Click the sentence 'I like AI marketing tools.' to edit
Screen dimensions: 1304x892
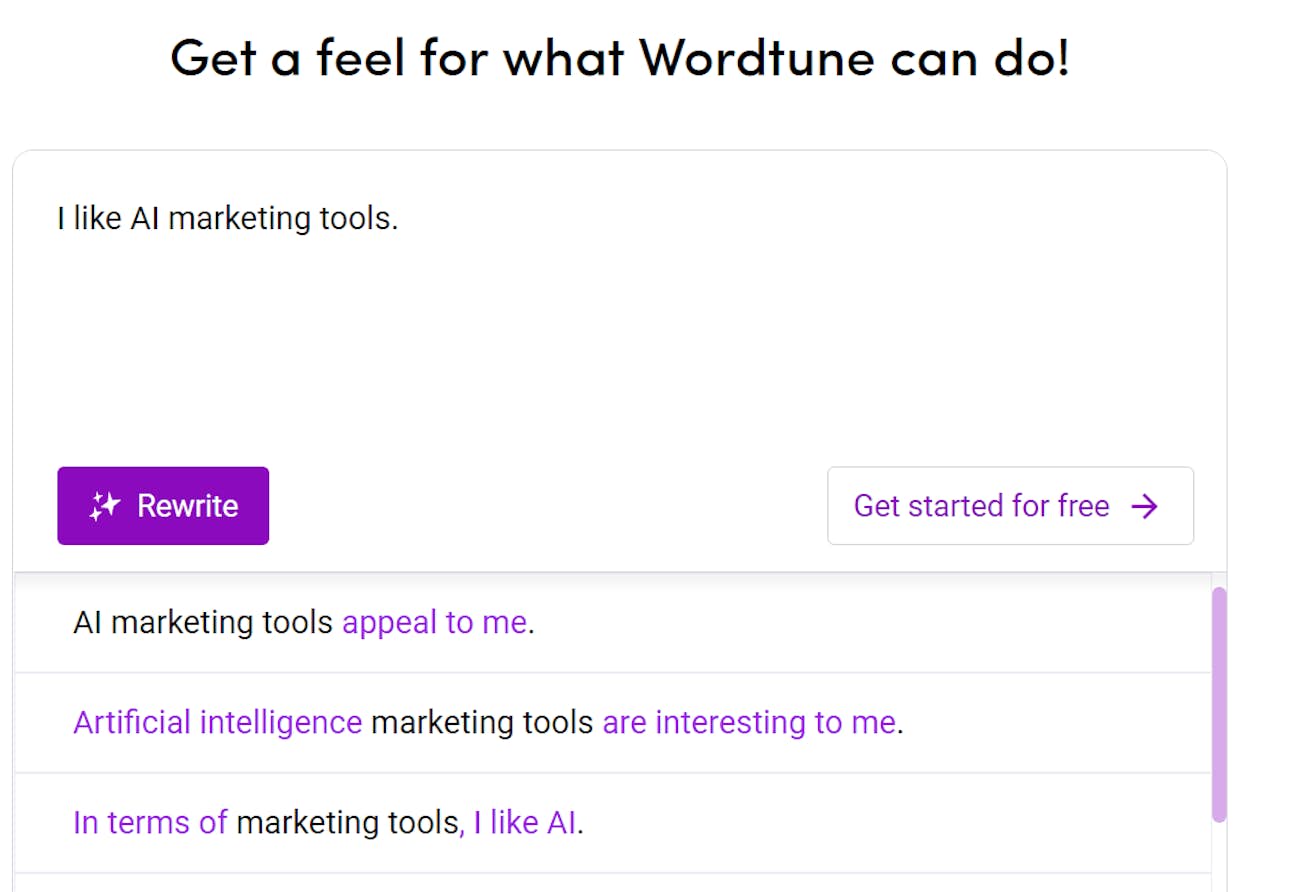[227, 218]
